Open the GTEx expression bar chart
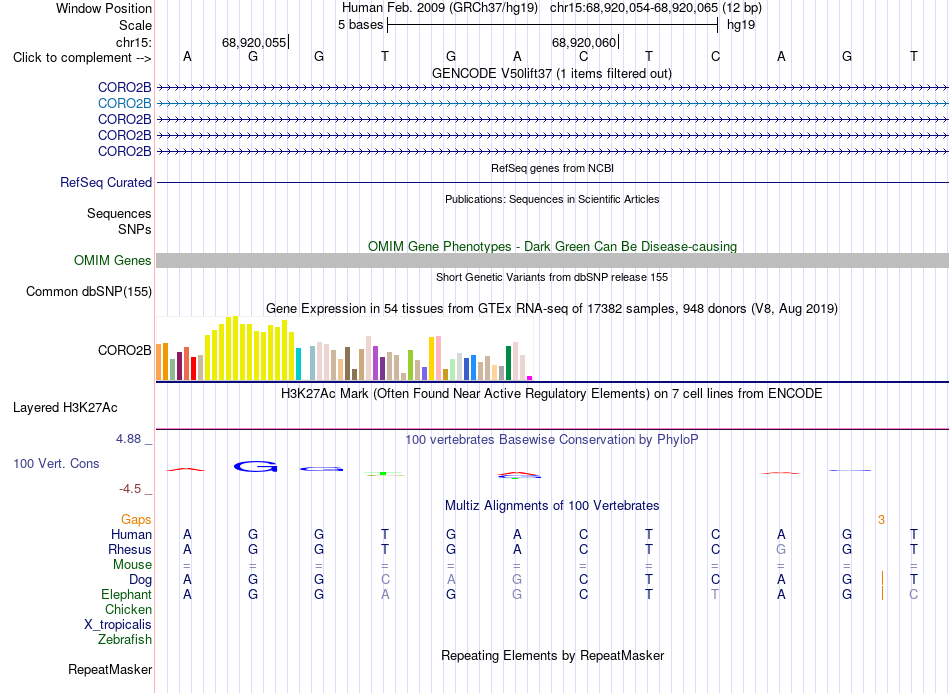950x693 pixels. pos(344,348)
